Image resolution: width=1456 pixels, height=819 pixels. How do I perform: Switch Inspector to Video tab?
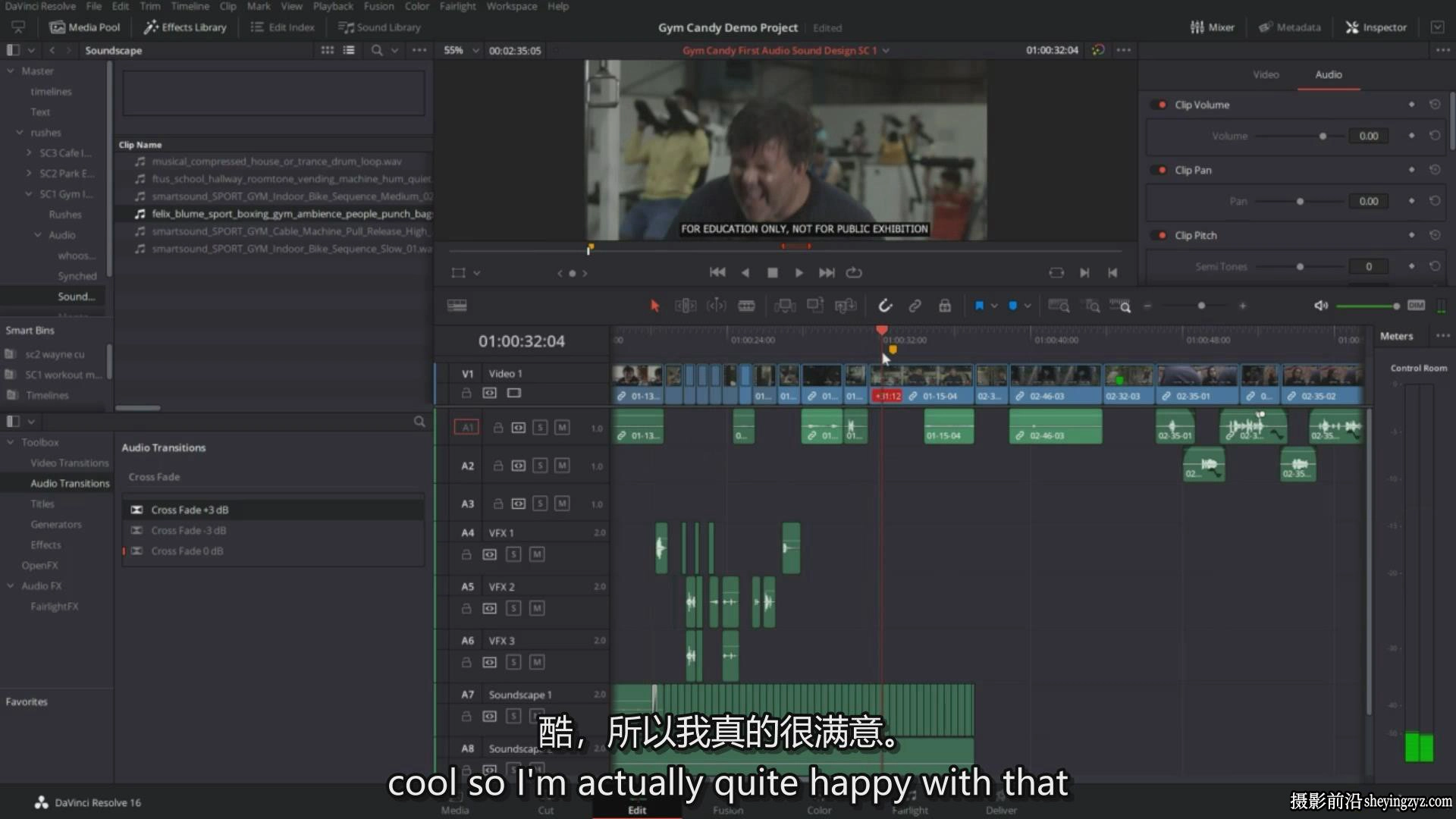[1266, 74]
